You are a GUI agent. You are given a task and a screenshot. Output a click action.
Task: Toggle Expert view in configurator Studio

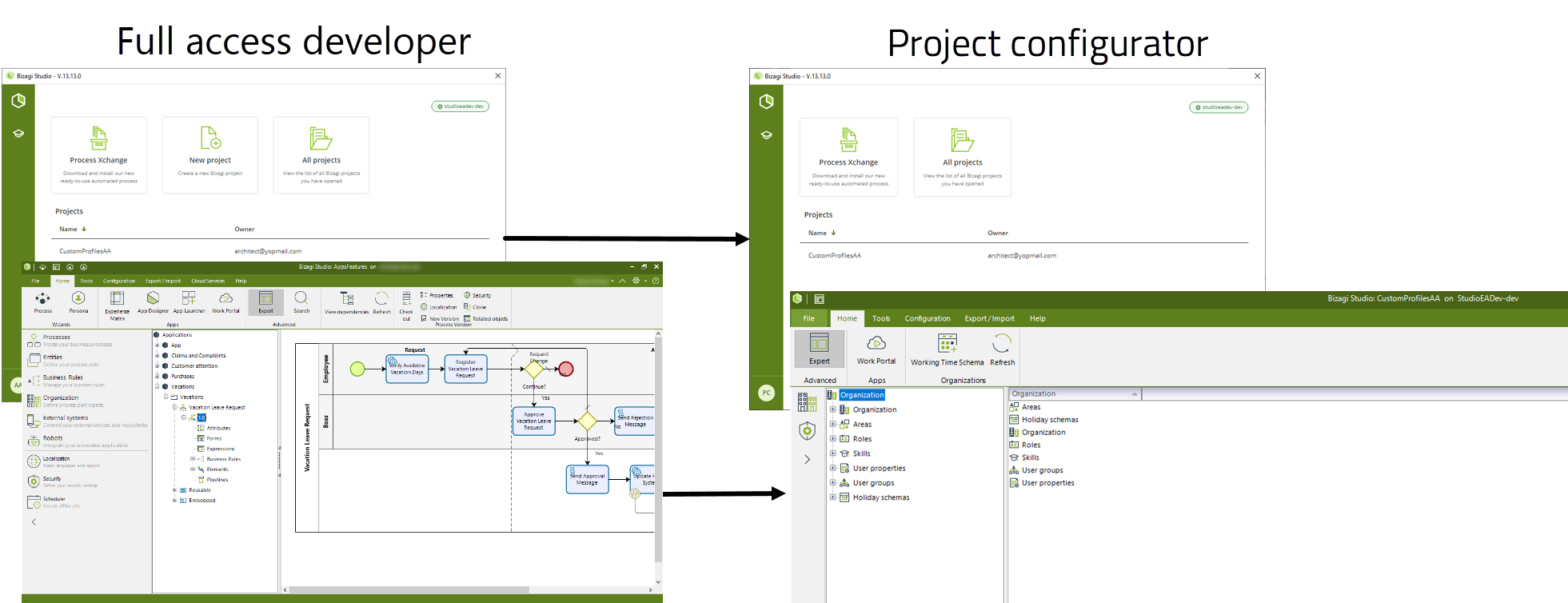pos(819,350)
